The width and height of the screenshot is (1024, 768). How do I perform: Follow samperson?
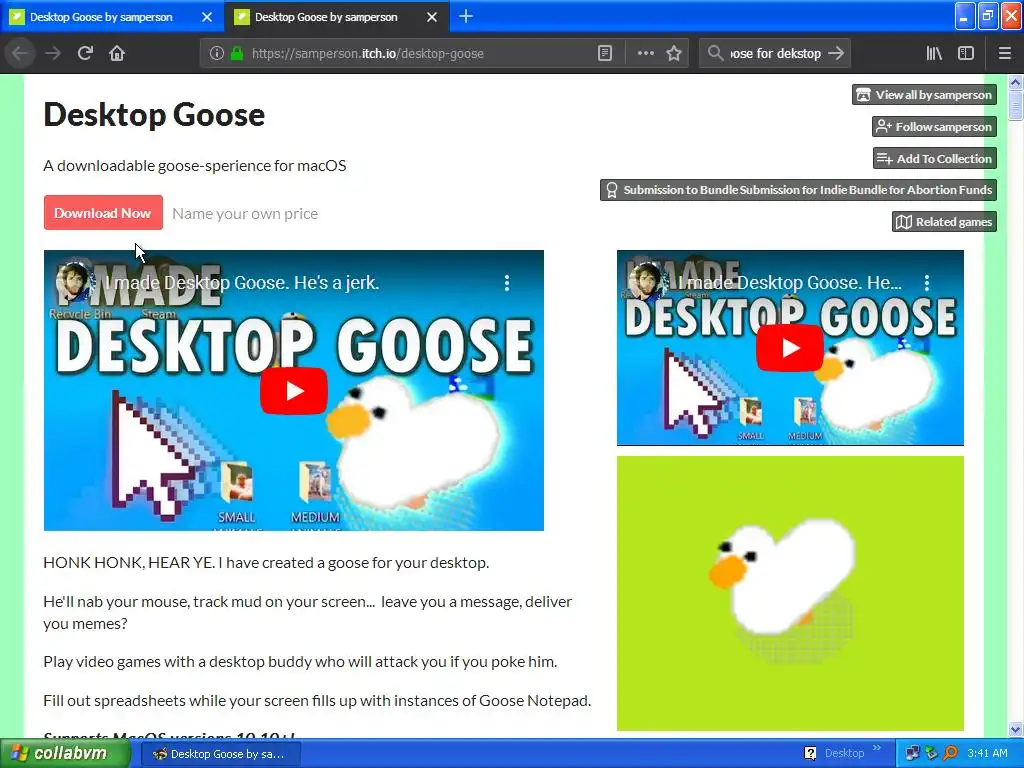(934, 127)
